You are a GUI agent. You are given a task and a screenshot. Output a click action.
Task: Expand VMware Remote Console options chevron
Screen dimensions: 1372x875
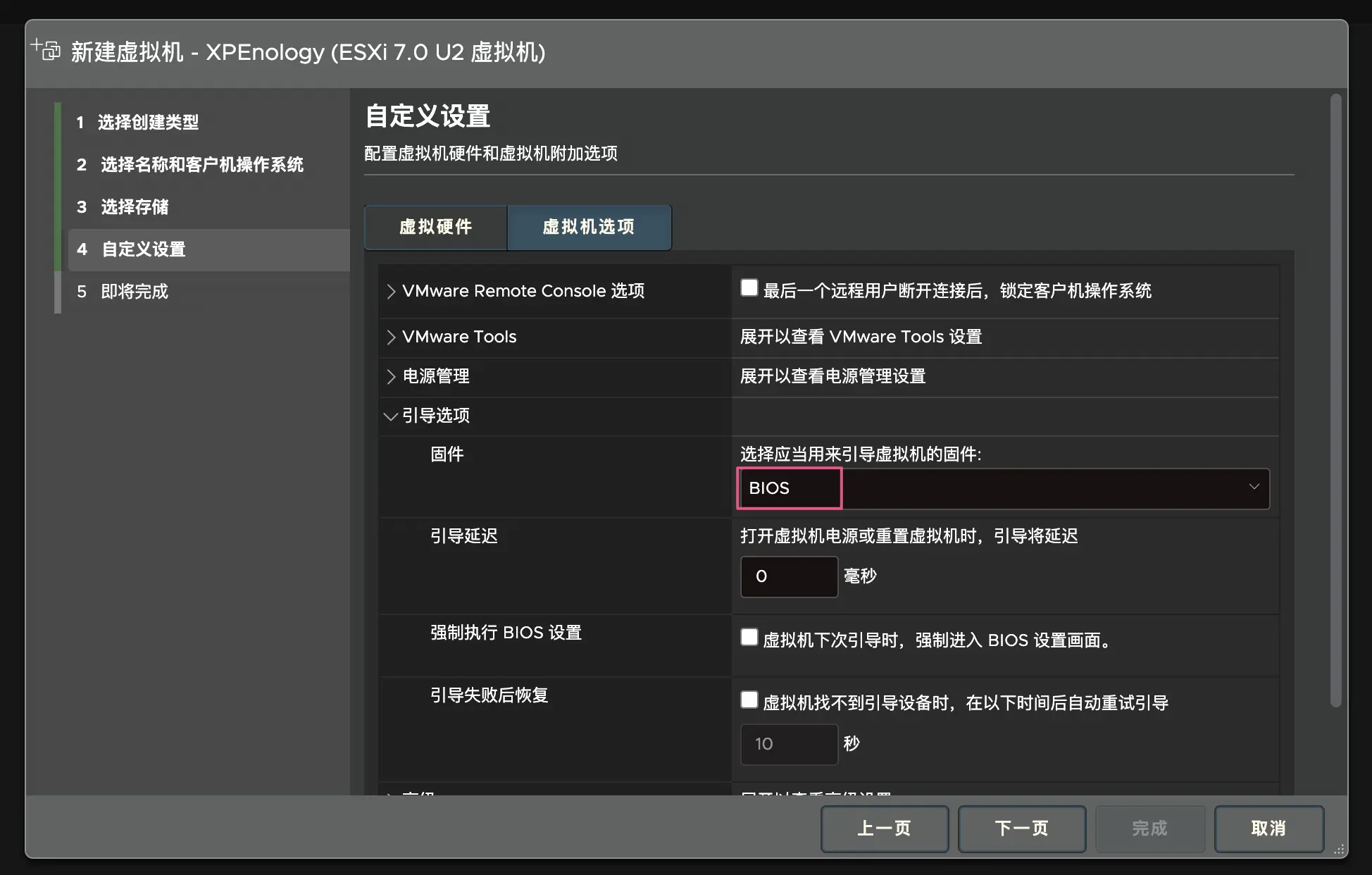tap(391, 292)
